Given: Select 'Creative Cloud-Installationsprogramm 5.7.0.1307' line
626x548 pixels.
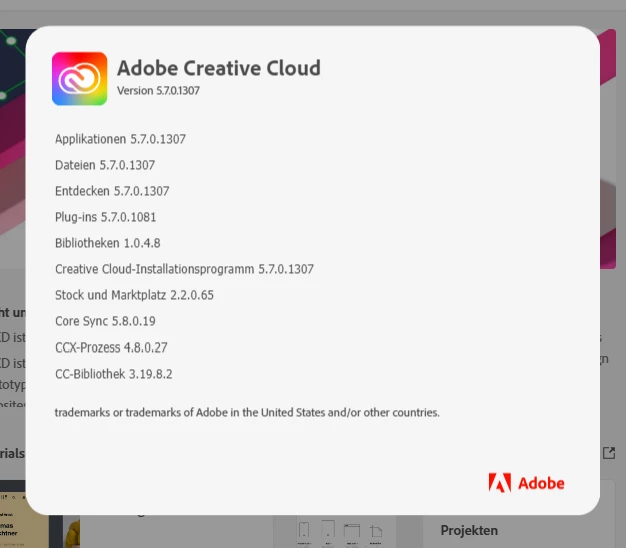Looking at the screenshot, I should click(x=184, y=269).
